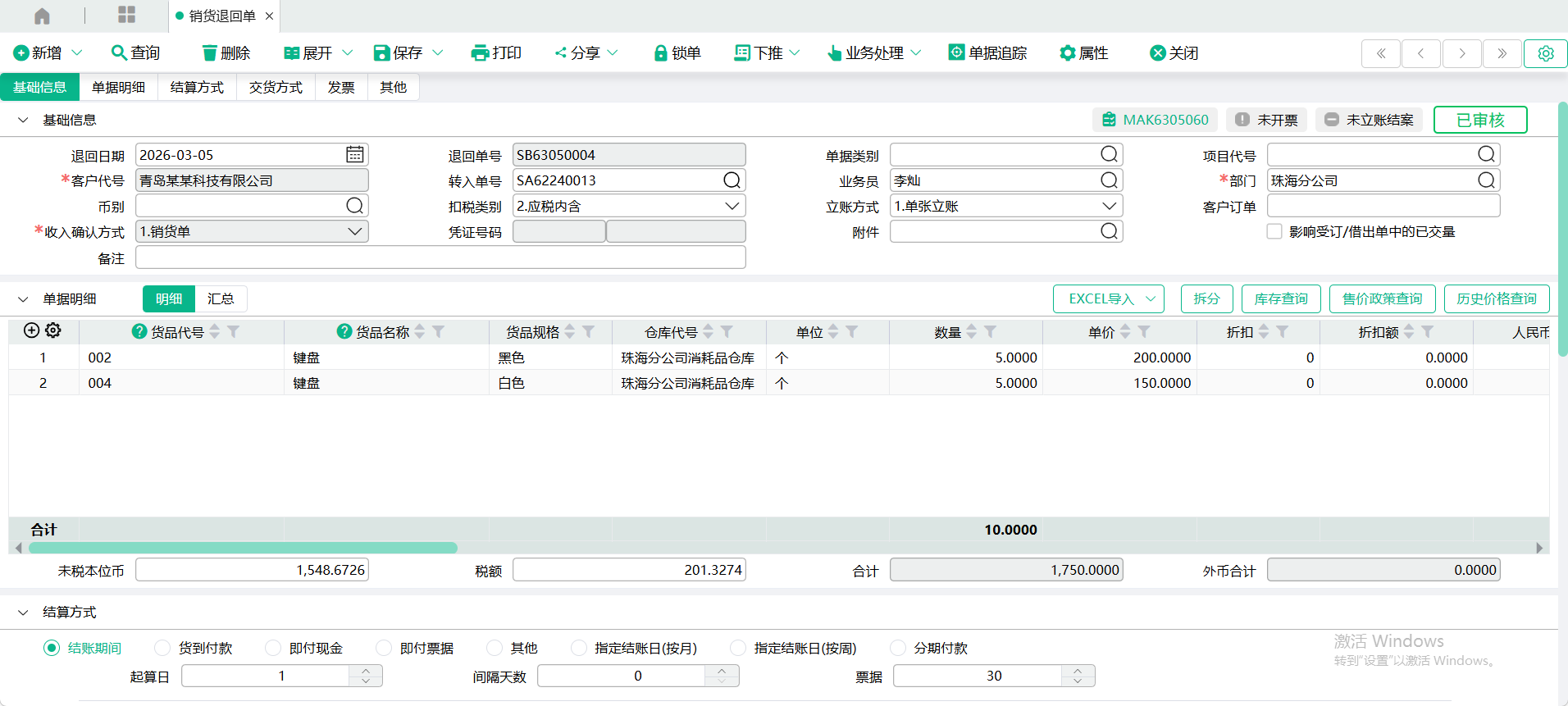Image resolution: width=1568 pixels, height=706 pixels.
Task: Click the 打印 printer icon
Action: [480, 53]
